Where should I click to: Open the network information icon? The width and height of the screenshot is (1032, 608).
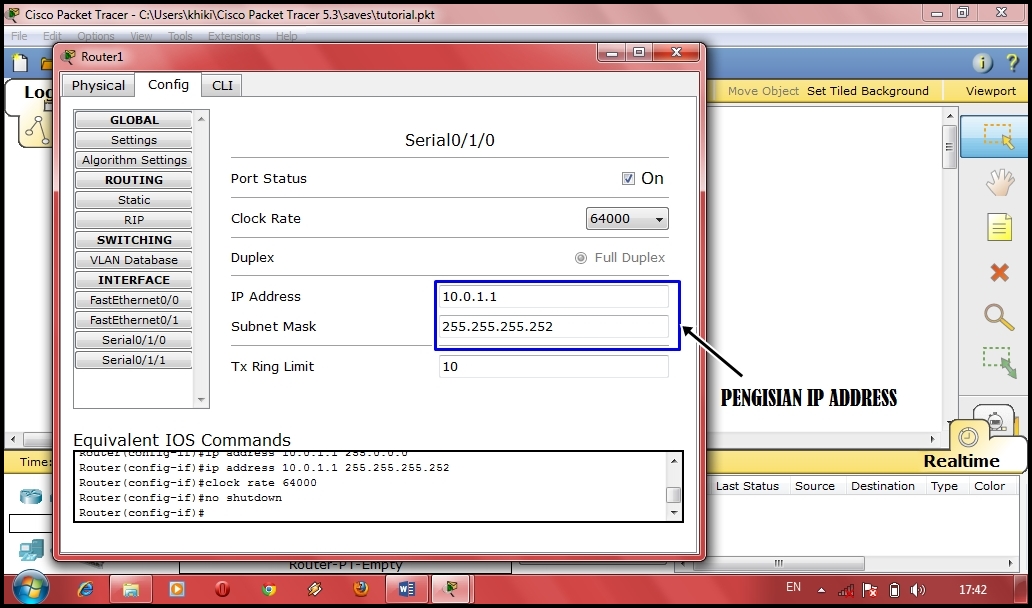pos(983,63)
